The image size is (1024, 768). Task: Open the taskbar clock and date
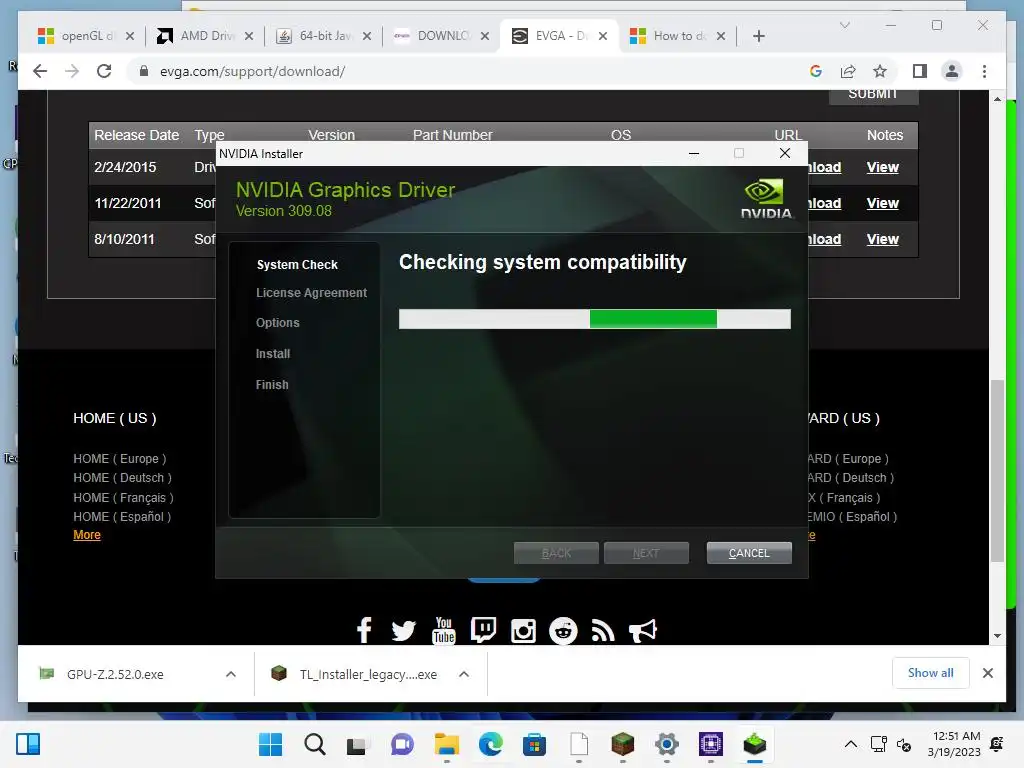(954, 744)
